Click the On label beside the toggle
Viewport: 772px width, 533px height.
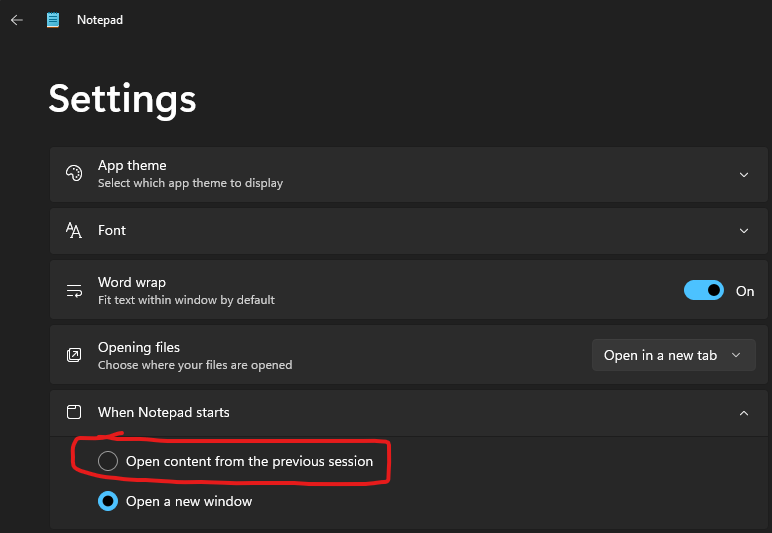point(745,291)
